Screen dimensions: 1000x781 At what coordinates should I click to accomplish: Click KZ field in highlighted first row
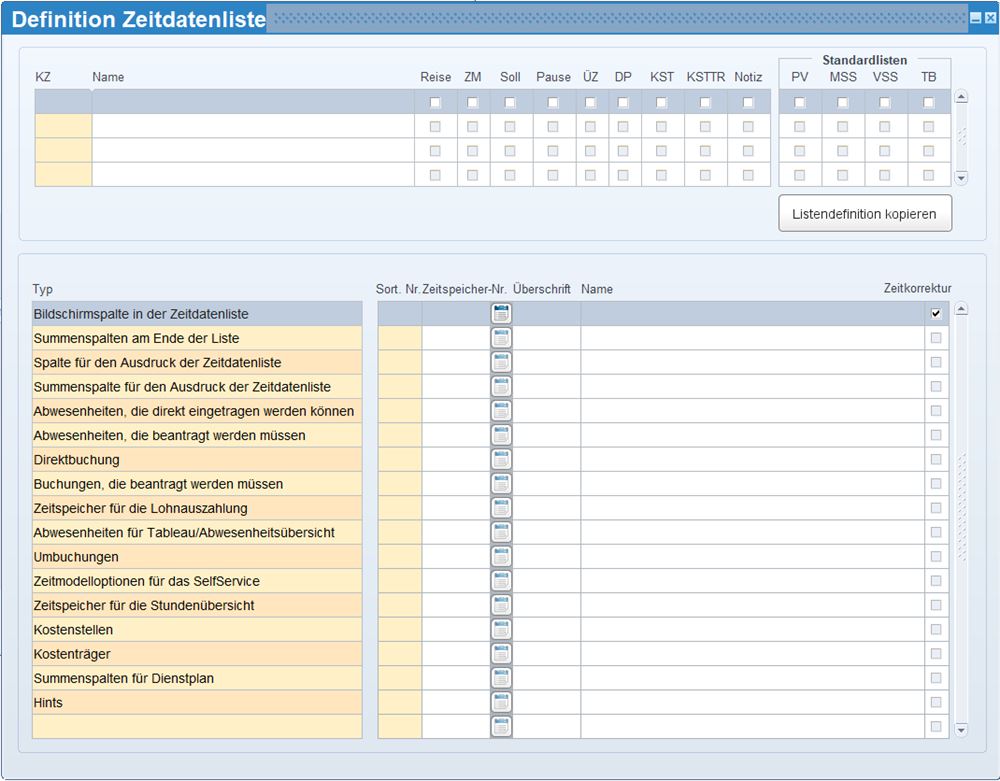click(63, 102)
